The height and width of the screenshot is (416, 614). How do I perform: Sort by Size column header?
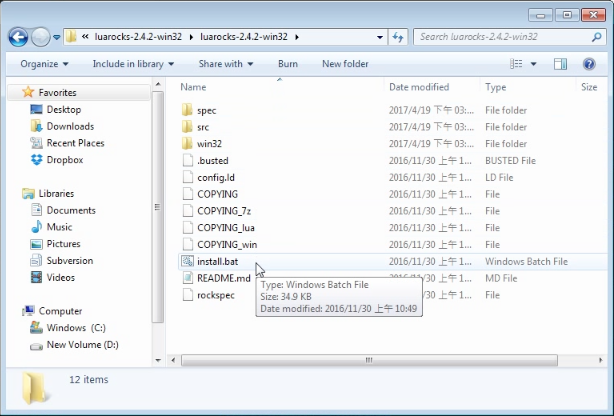589,87
